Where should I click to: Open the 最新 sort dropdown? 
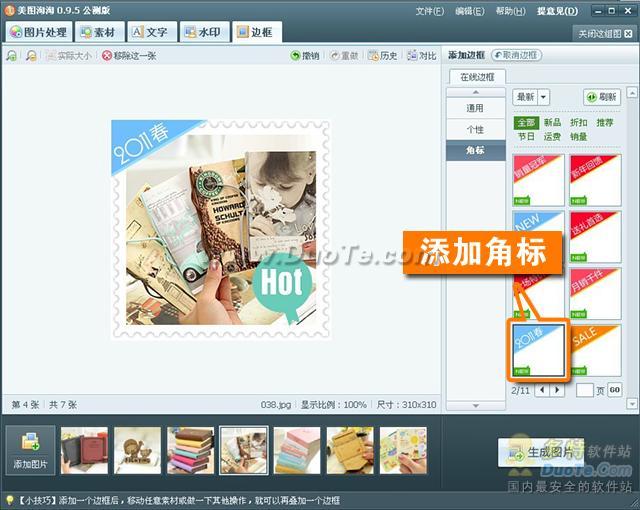coord(531,97)
